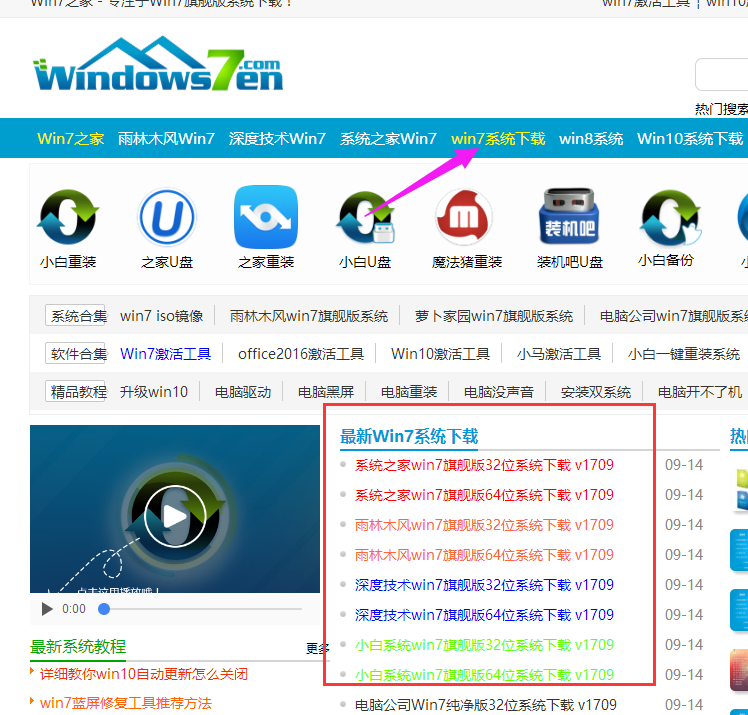Open the 小白备份 icon
Viewport: 748px width, 715px height.
[x=666, y=218]
